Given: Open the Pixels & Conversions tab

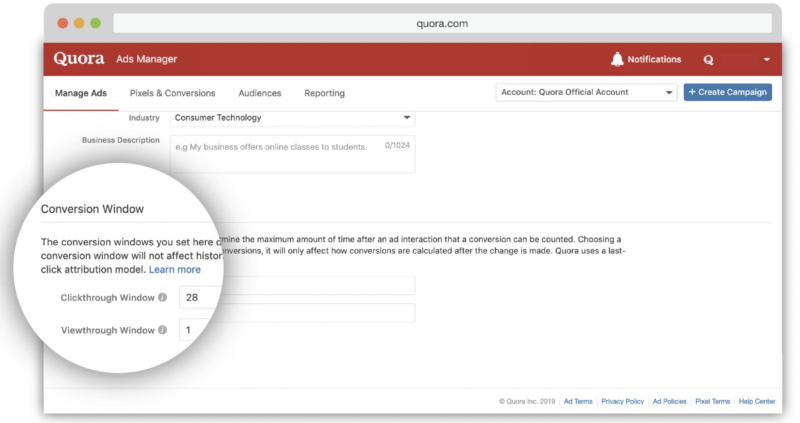Looking at the screenshot, I should 172,93.
